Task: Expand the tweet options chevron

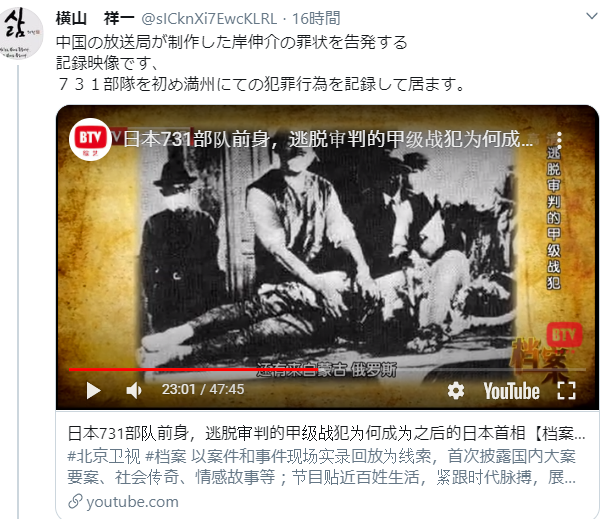Action: (x=592, y=16)
